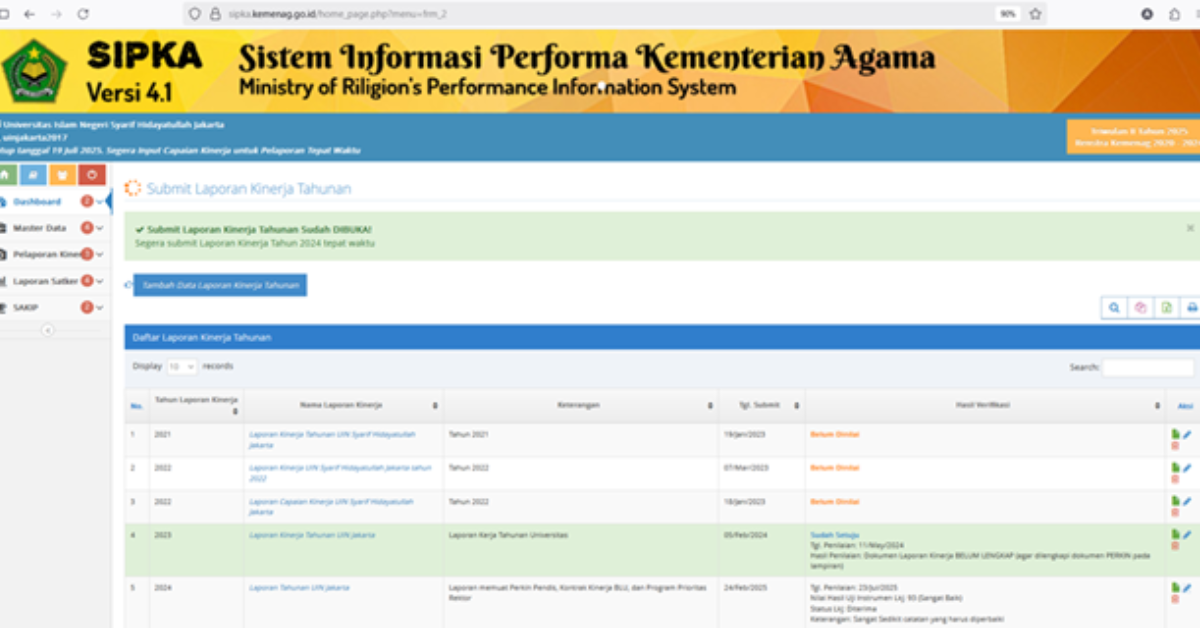Collapse the sidebar with the round arrow button

pos(48,330)
